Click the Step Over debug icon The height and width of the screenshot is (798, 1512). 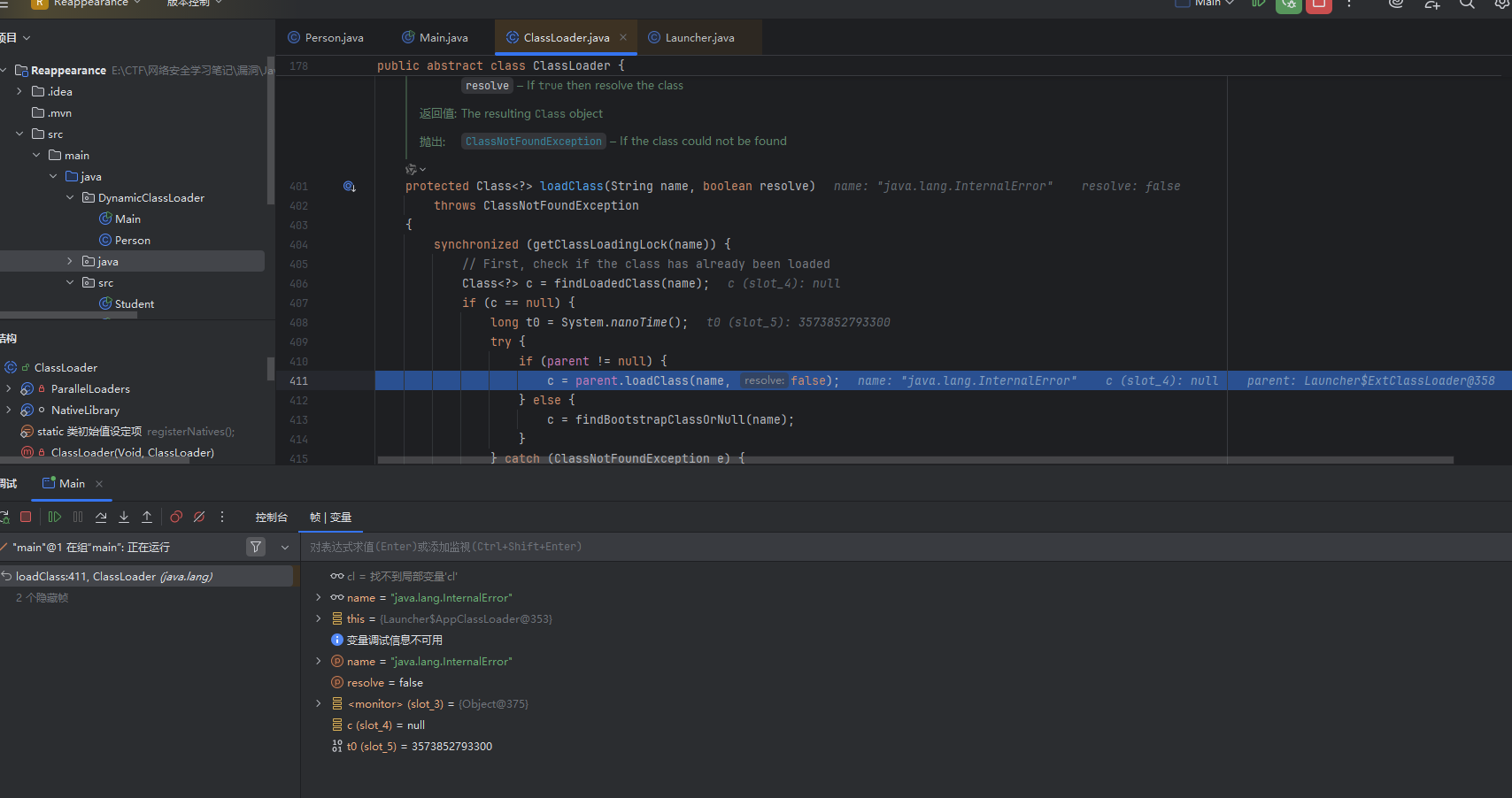tap(101, 517)
